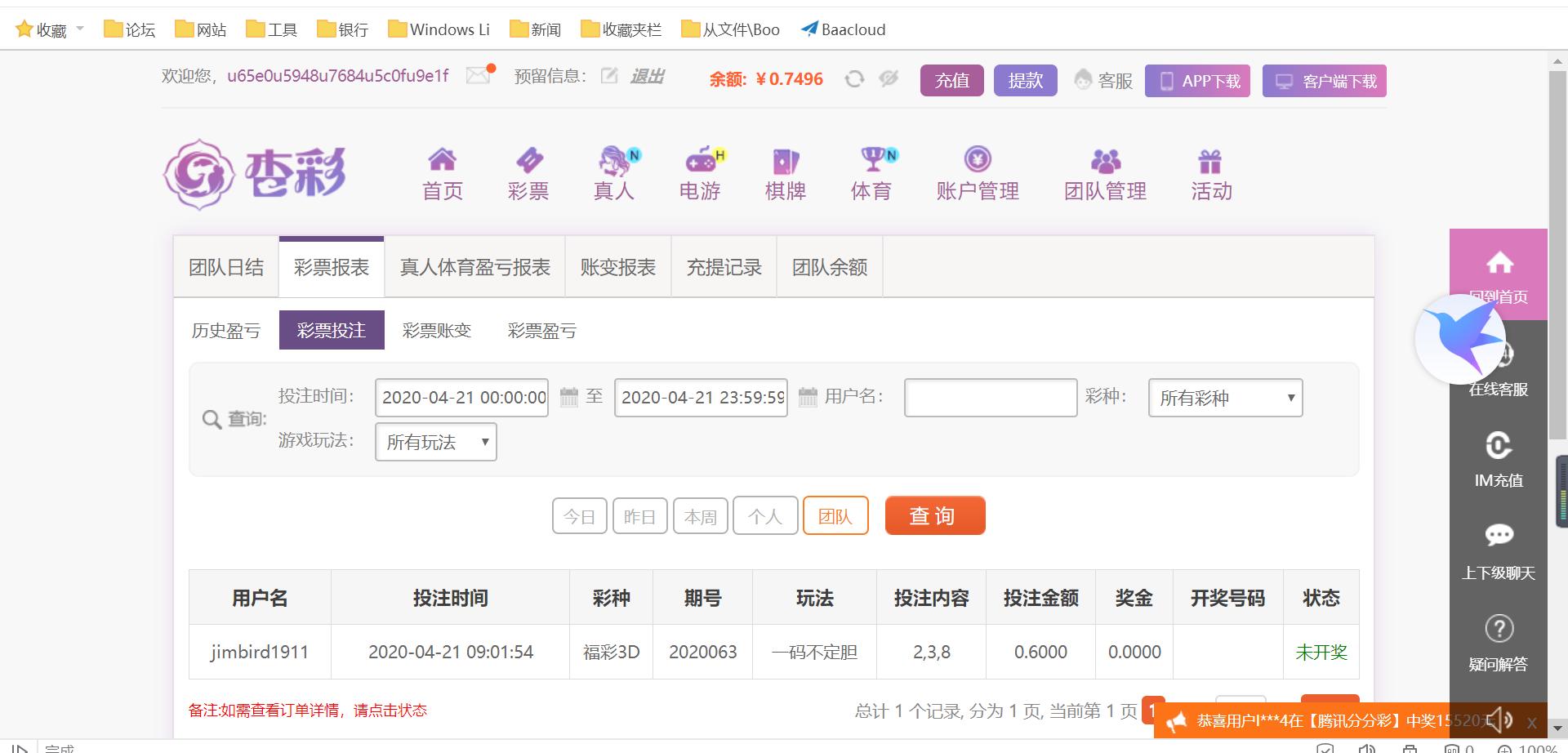Open the 所有彩种 lottery type dropdown
1568x753 pixels.
click(1224, 398)
